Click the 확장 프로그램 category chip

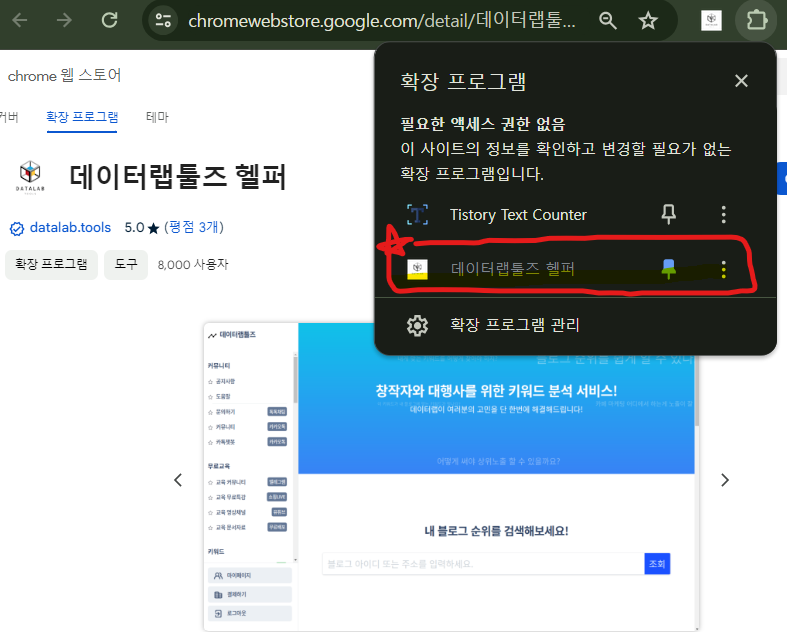(51, 265)
